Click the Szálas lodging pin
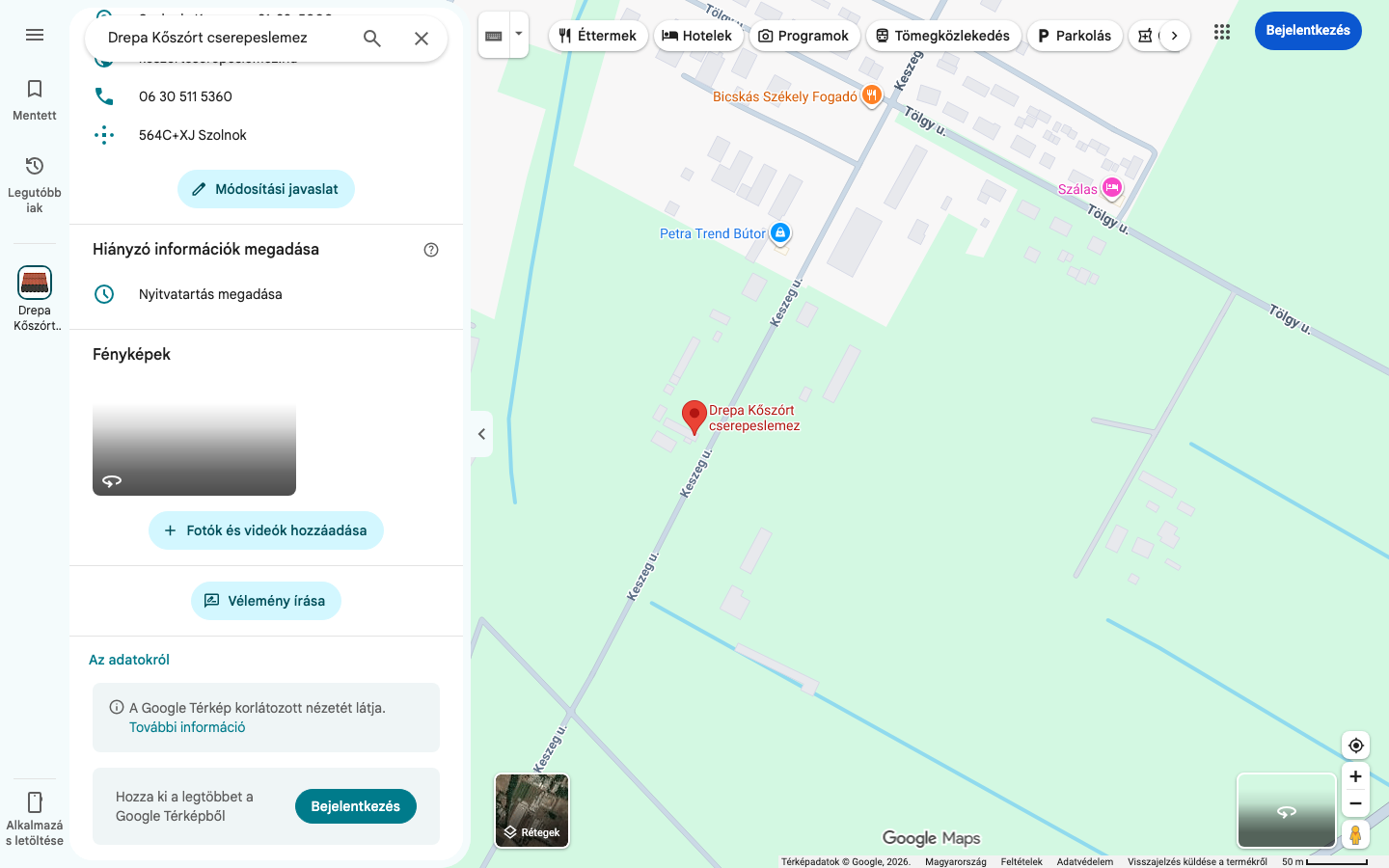Screen dimensions: 1389x868 tap(1112, 188)
